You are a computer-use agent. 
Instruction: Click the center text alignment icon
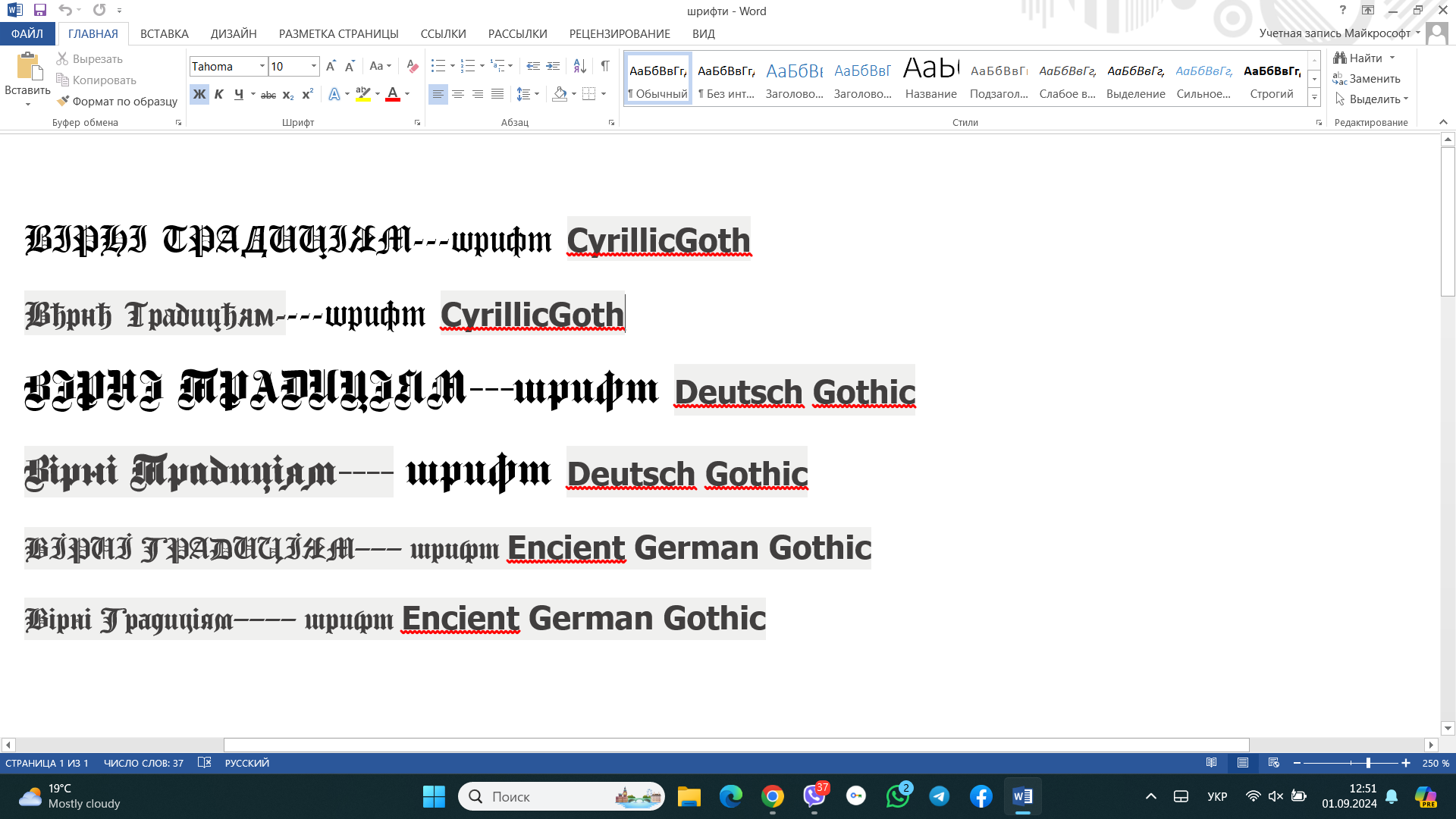pos(458,94)
